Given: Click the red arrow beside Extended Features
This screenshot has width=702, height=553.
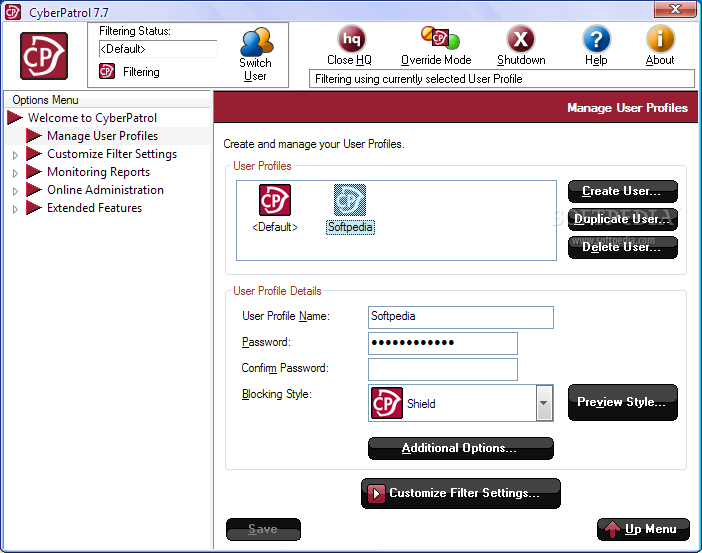Looking at the screenshot, I should click(34, 208).
